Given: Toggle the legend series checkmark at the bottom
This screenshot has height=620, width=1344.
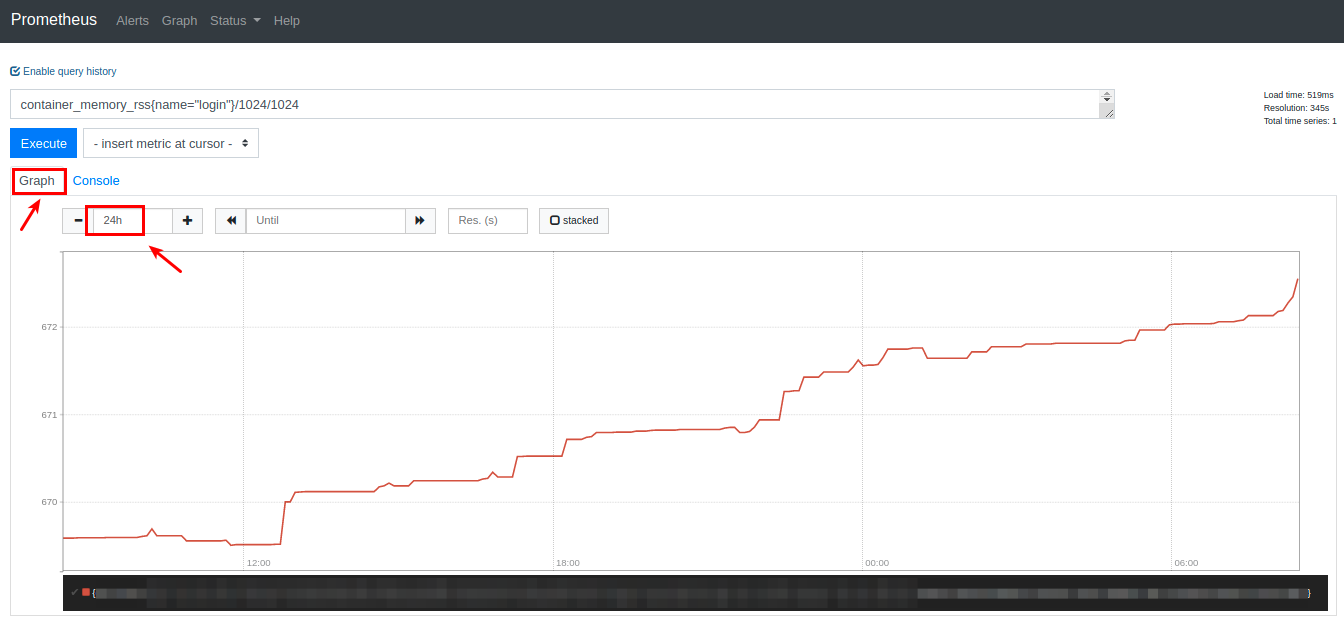Looking at the screenshot, I should pos(74,591).
